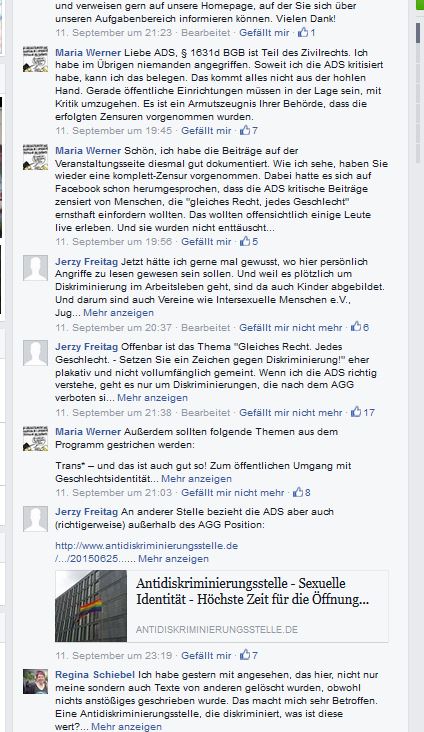Open 'Bearbeitet' history on 21:38 comment
424x732 pixels.
click(x=205, y=413)
